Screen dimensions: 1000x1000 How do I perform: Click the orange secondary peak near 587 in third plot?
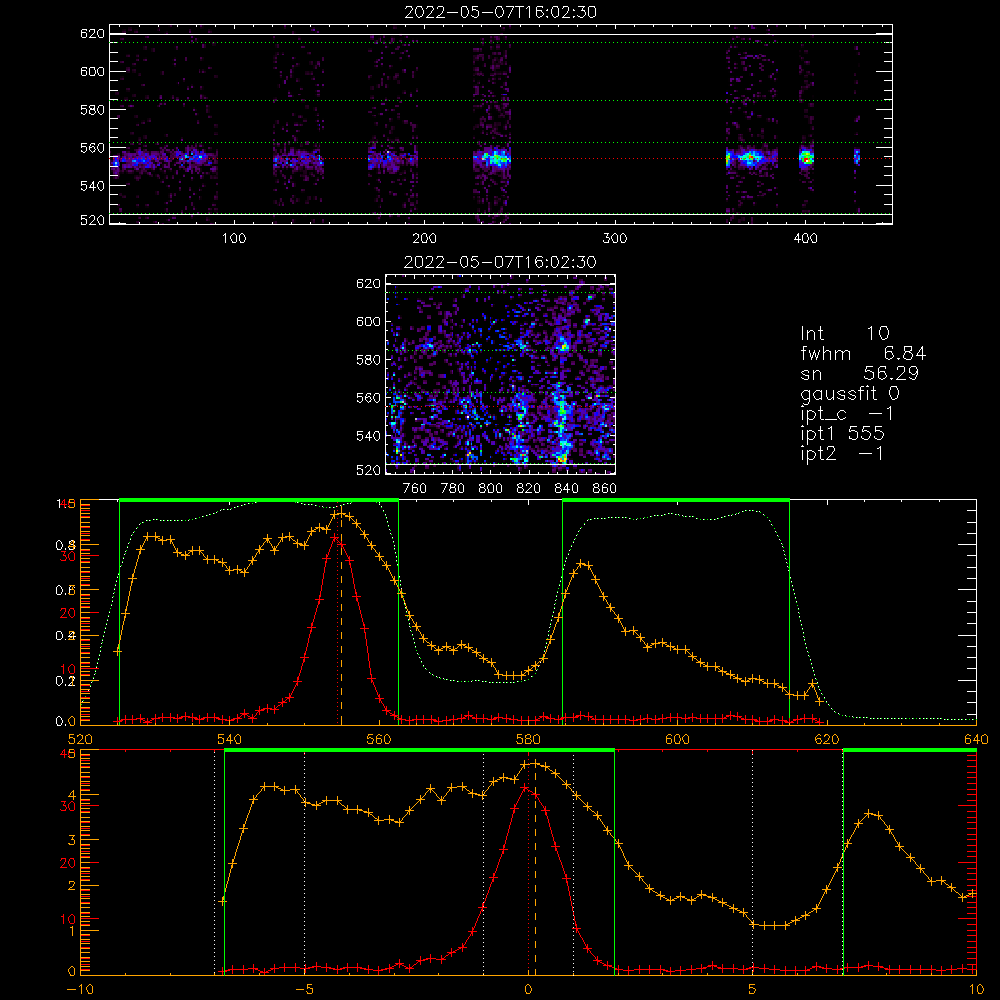pyautogui.click(x=582, y=564)
